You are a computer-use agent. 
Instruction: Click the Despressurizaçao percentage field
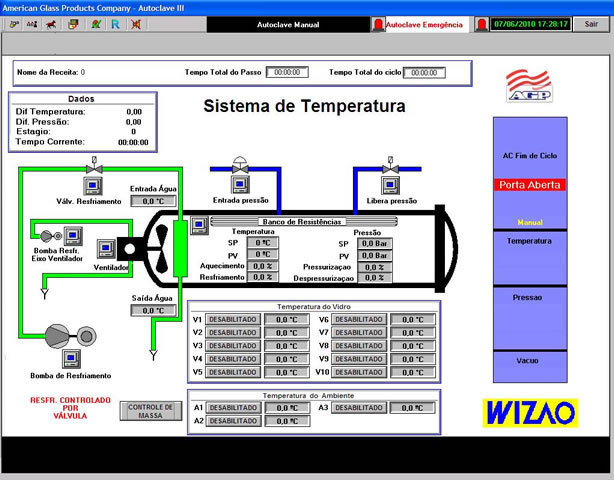[x=374, y=278]
